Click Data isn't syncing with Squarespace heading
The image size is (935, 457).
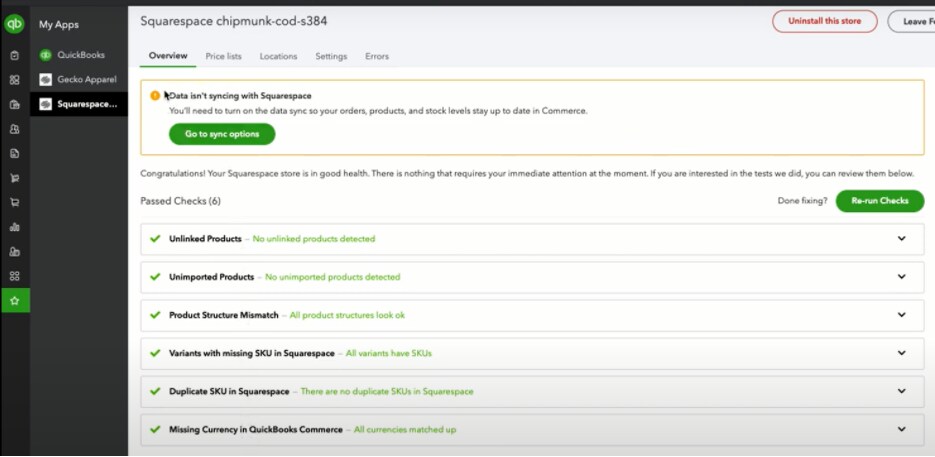pos(240,95)
